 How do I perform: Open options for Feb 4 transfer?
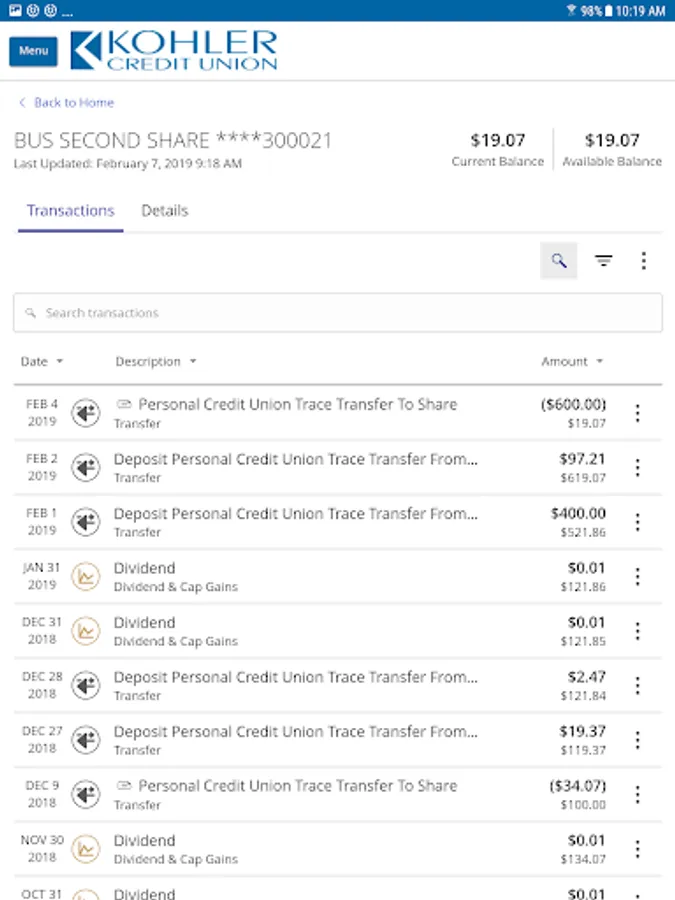(637, 413)
